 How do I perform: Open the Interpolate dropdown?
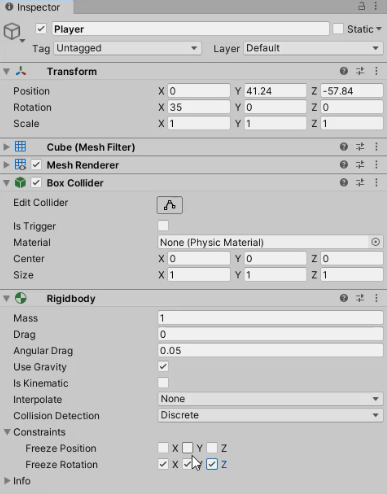(x=270, y=399)
